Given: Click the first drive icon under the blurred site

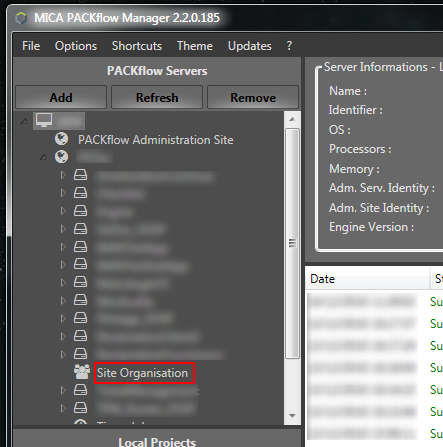Looking at the screenshot, I should (80, 174).
